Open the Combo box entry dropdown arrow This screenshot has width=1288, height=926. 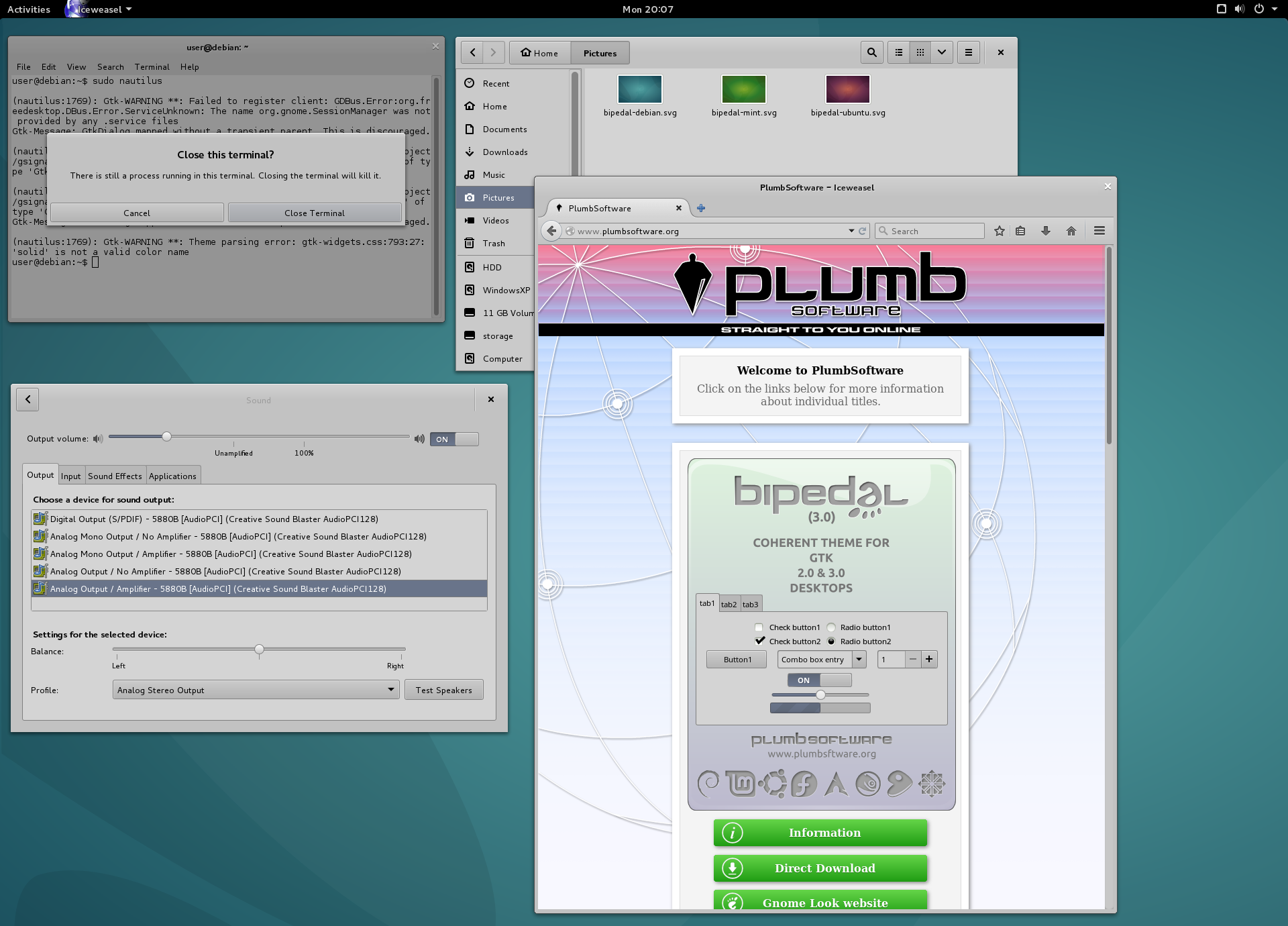(x=859, y=660)
